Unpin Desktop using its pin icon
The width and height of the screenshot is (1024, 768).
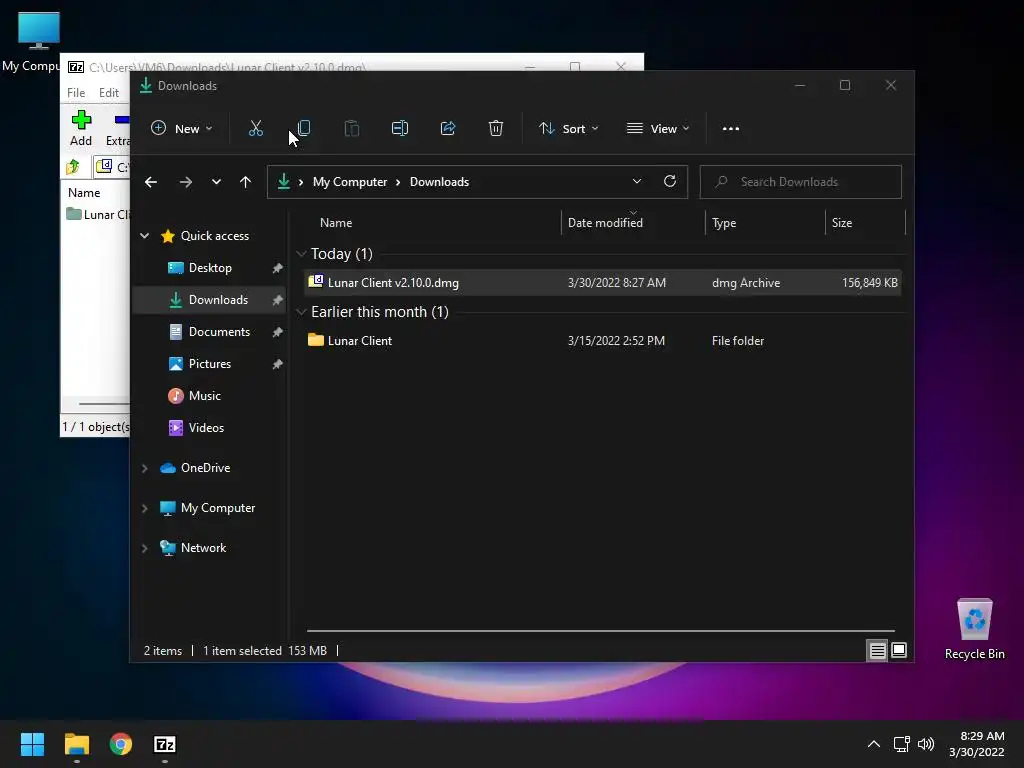point(278,268)
